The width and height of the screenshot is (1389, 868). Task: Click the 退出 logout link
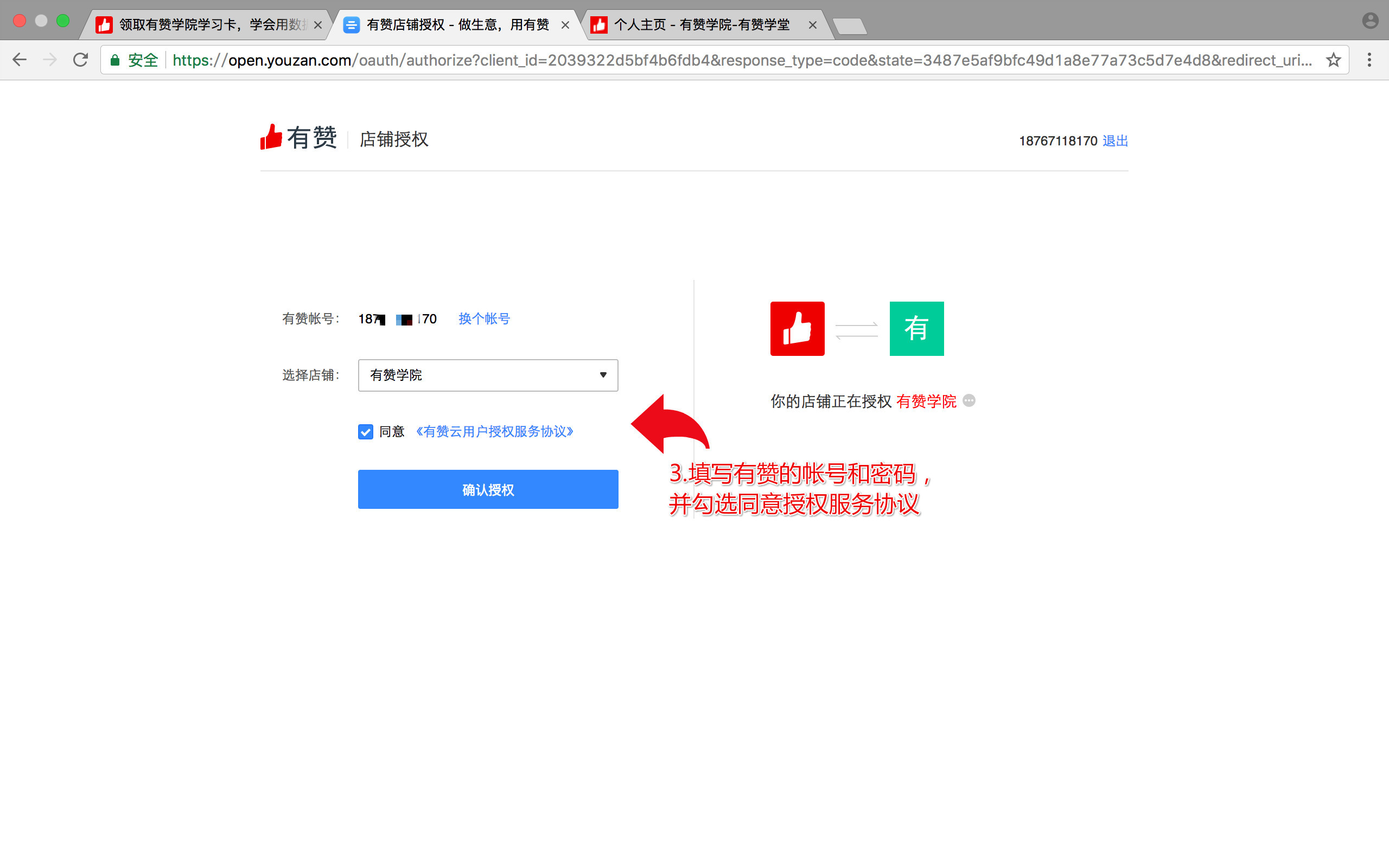(1115, 141)
